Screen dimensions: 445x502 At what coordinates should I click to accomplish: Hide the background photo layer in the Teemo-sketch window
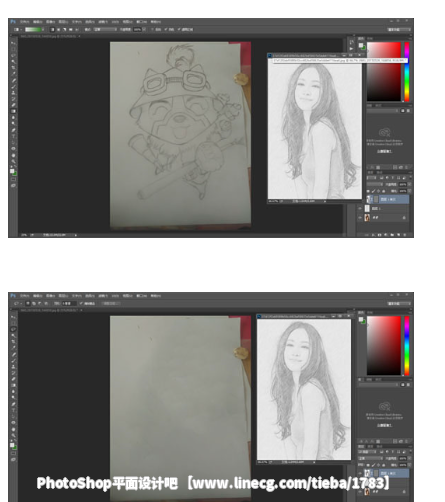click(x=360, y=218)
